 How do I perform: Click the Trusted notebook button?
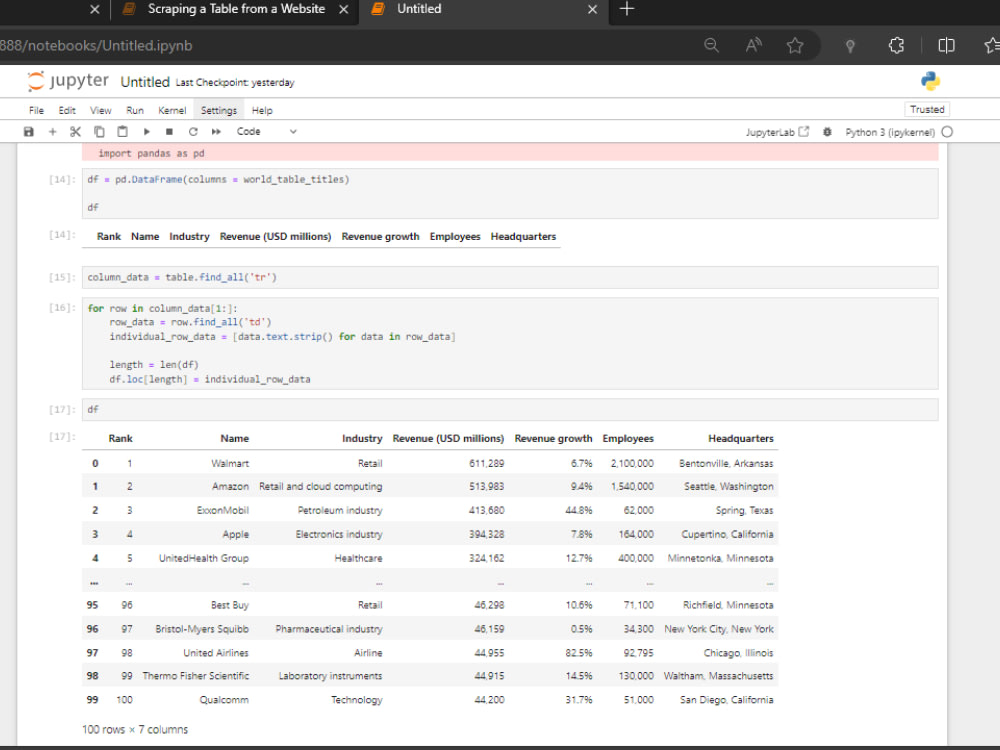927,109
